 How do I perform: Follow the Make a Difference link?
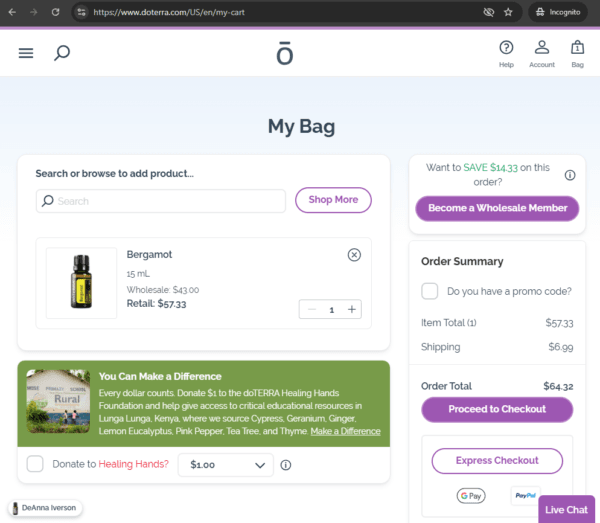pyautogui.click(x=345, y=431)
